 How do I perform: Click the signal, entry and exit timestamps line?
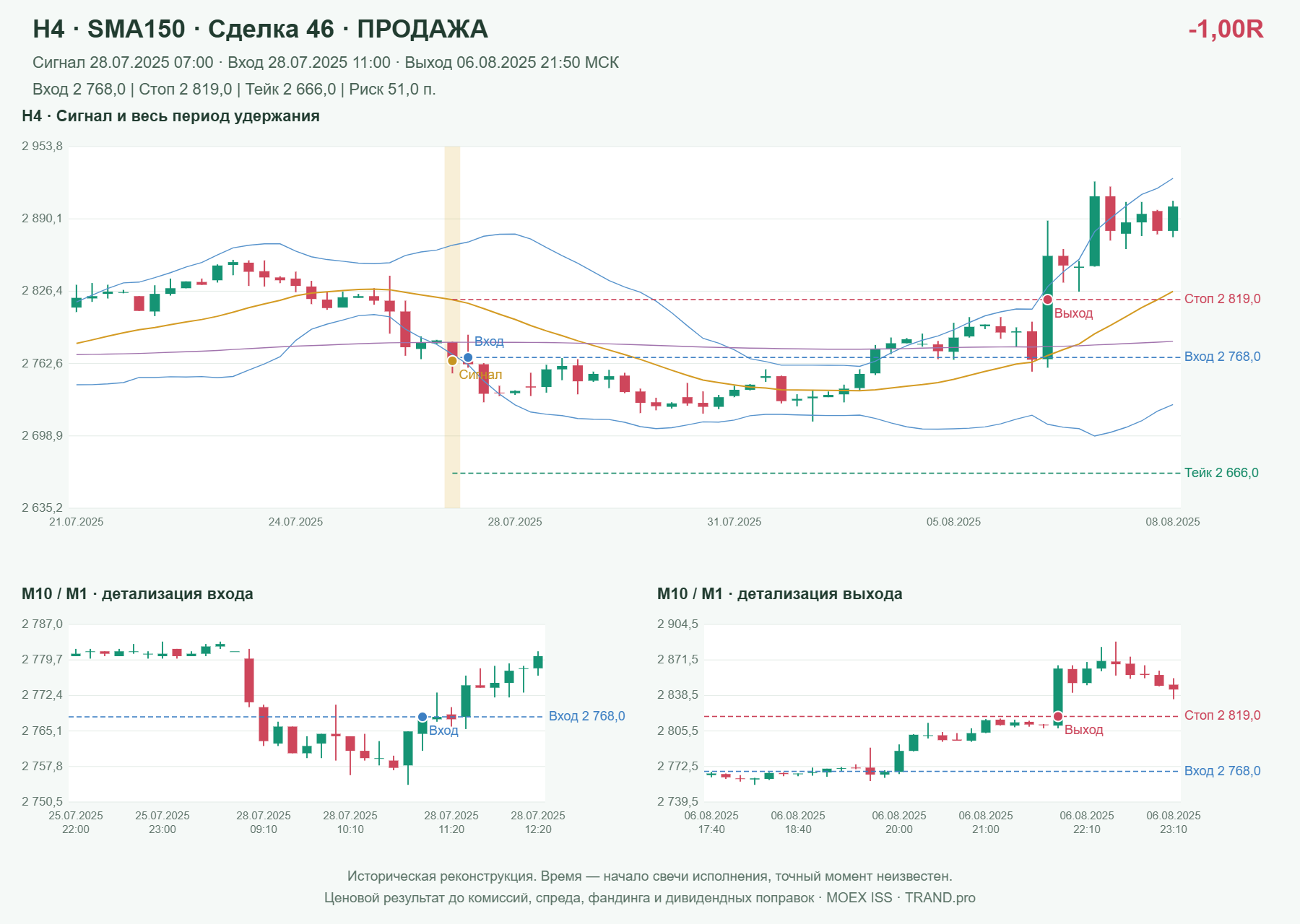point(326,63)
